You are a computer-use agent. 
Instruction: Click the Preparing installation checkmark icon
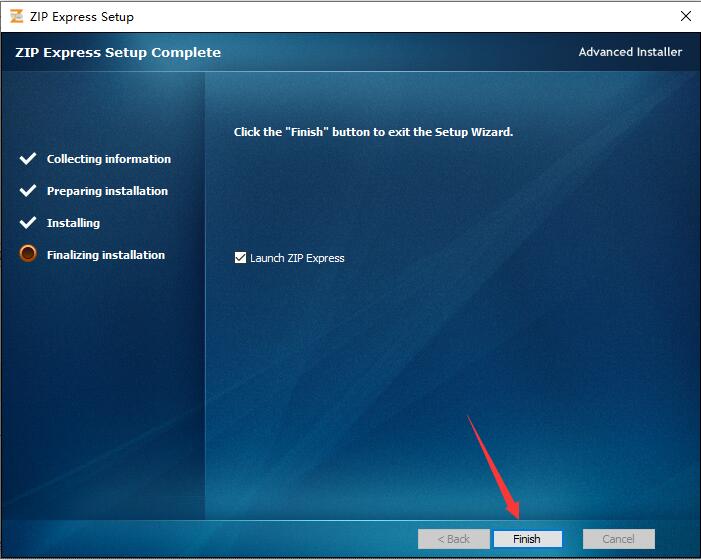28,191
